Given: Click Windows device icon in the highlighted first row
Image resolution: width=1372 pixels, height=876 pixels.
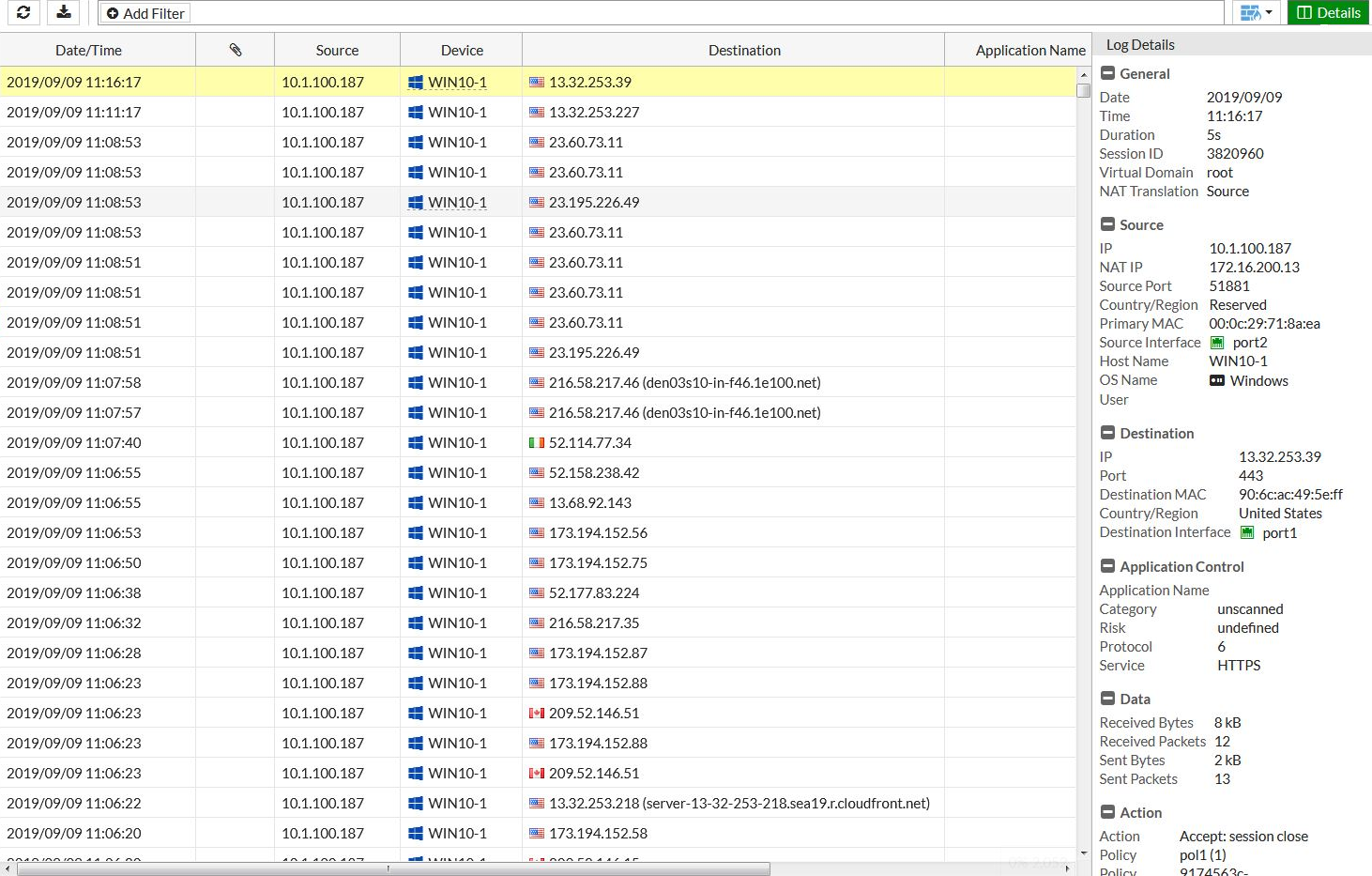Looking at the screenshot, I should (x=416, y=83).
